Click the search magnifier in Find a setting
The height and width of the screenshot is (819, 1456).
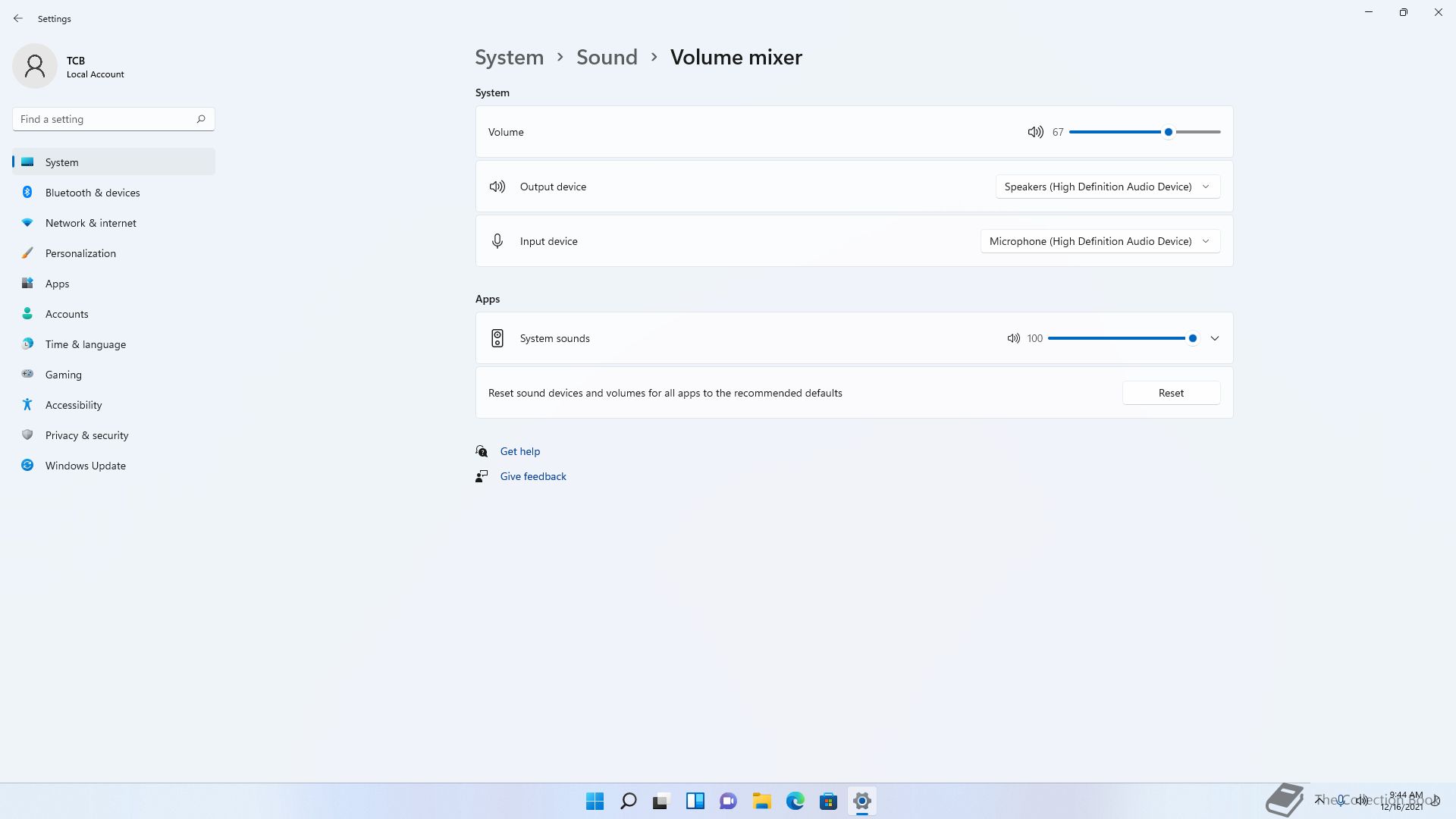(x=201, y=119)
